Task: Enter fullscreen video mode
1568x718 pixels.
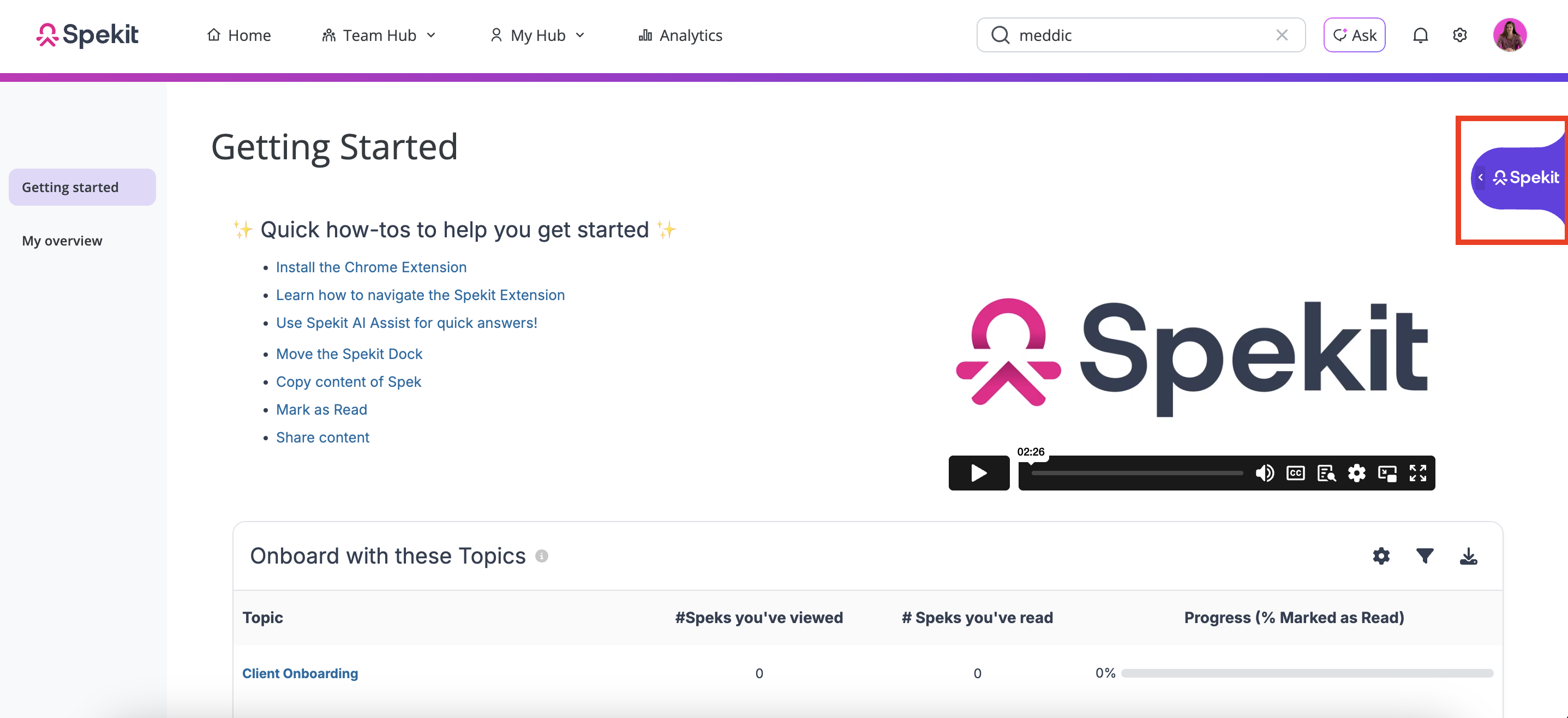Action: coord(1417,473)
